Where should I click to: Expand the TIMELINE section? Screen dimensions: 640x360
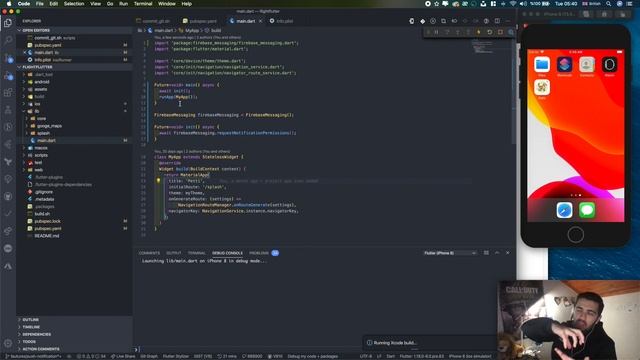click(31, 327)
